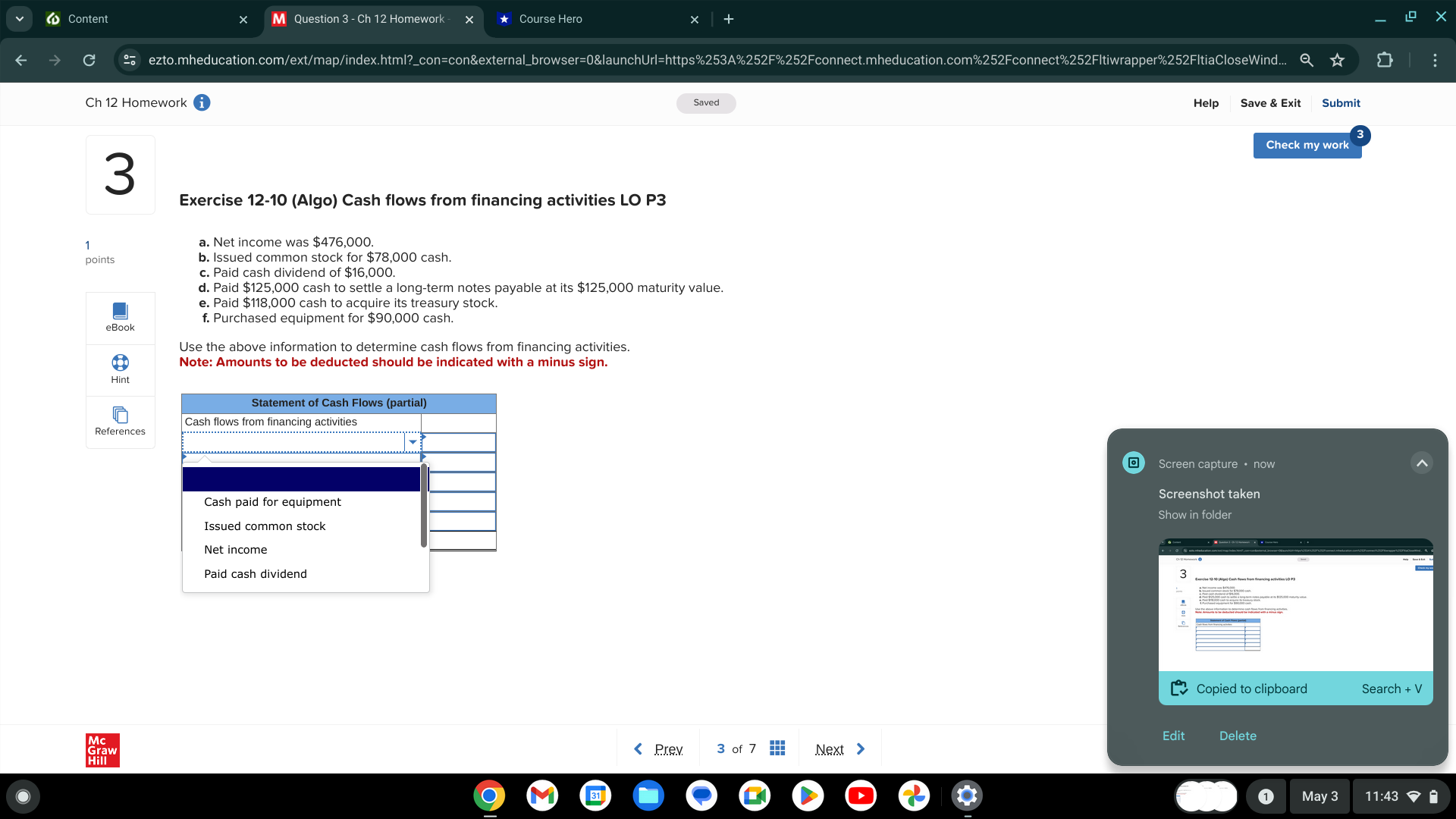Open the Chrome tab search chevron
Viewport: 1456px width, 819px height.
point(19,19)
